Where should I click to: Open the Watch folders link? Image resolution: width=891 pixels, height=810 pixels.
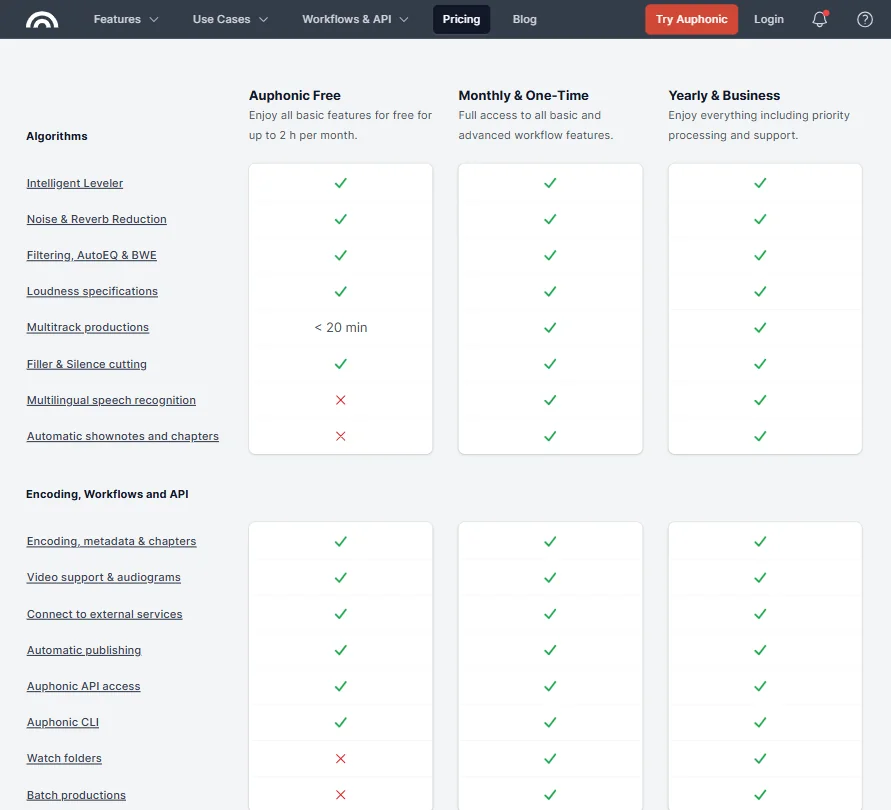(64, 758)
